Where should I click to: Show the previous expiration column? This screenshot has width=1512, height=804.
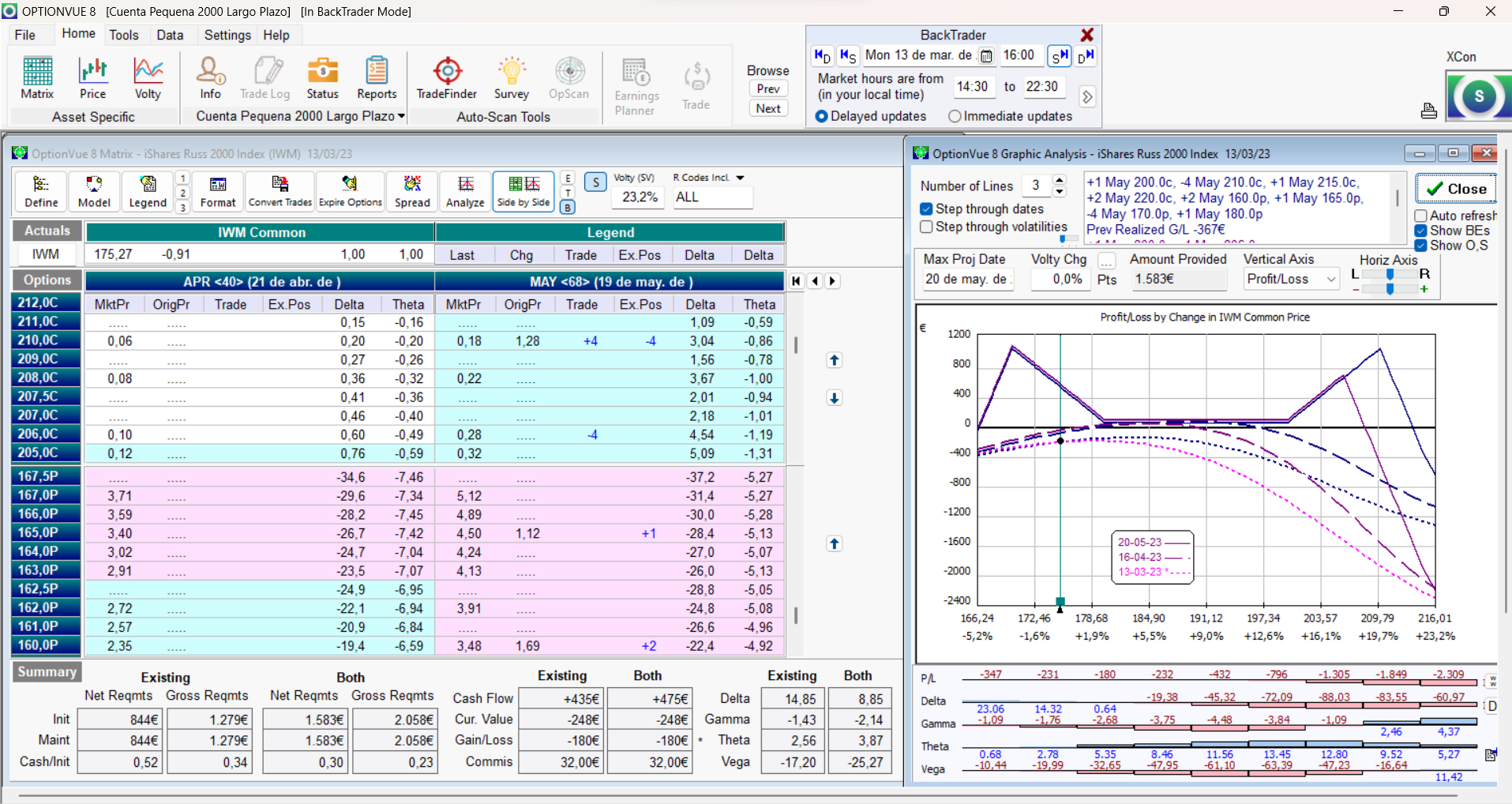point(815,281)
